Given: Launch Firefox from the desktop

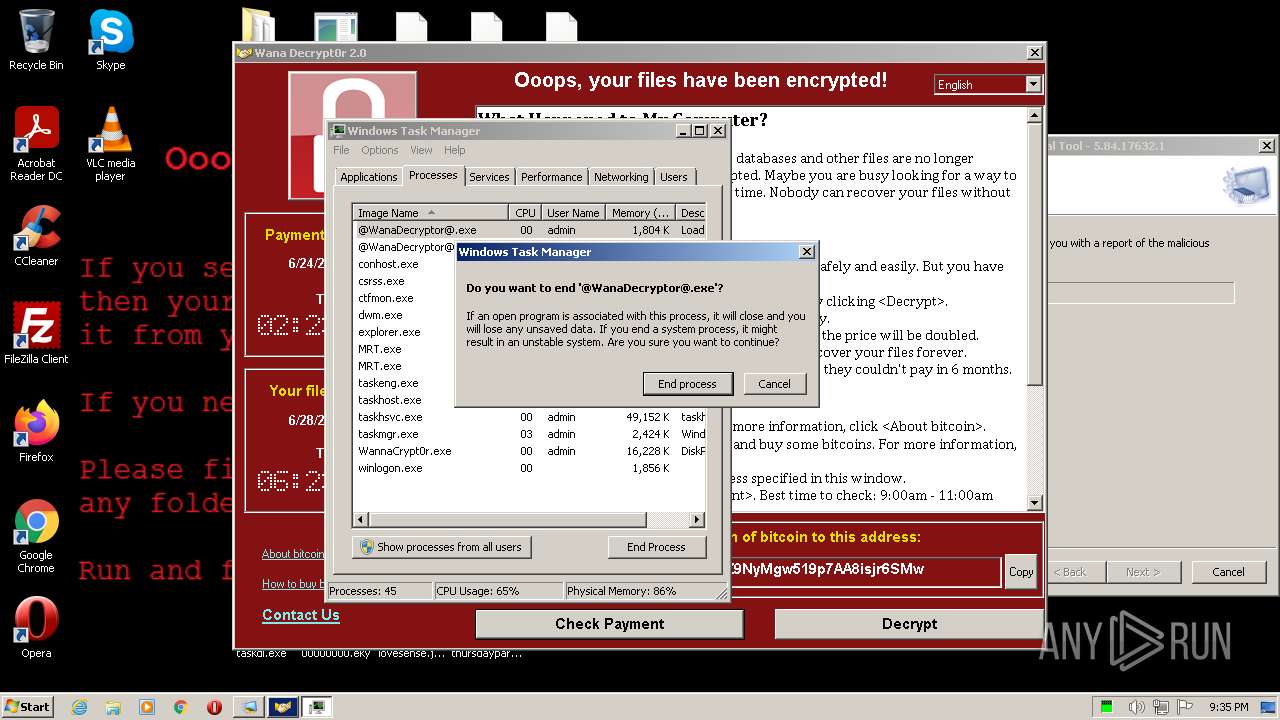Looking at the screenshot, I should pos(36,432).
